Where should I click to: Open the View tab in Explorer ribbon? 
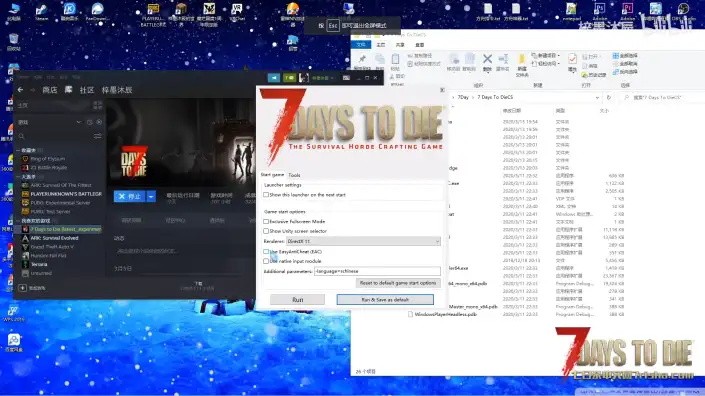[x=419, y=44]
